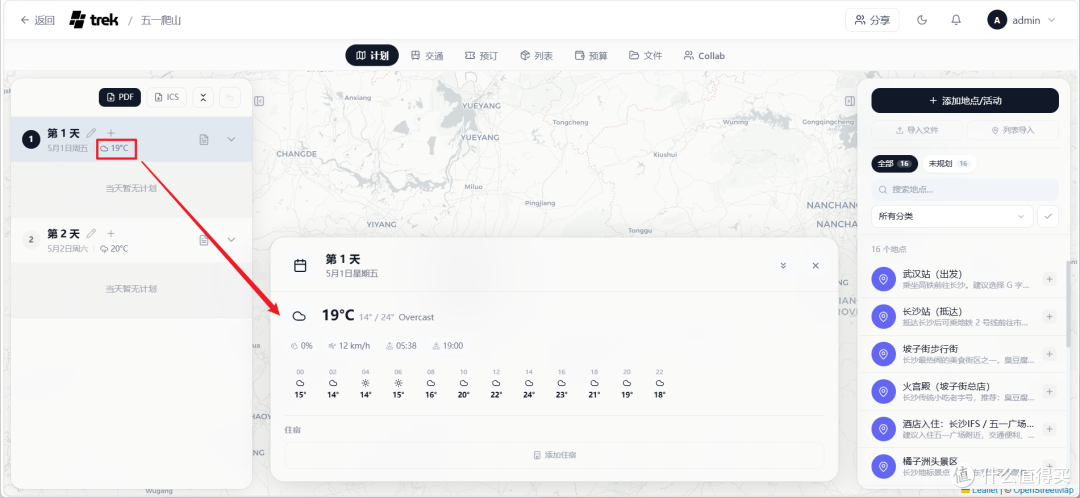This screenshot has width=1080, height=498.
Task: Go back using the 返回 arrow
Action: [37, 21]
